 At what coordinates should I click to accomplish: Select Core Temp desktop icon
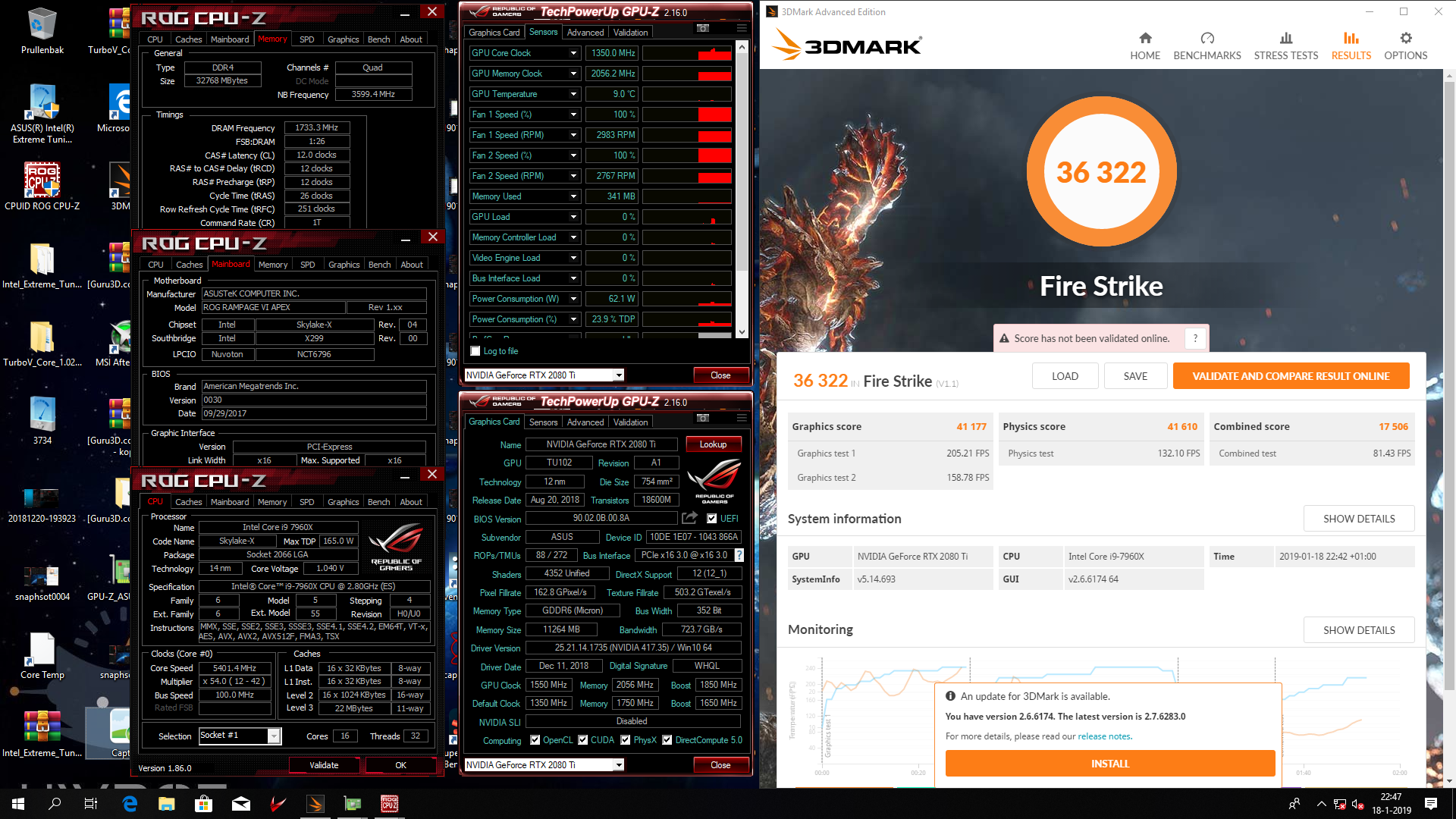(x=42, y=656)
